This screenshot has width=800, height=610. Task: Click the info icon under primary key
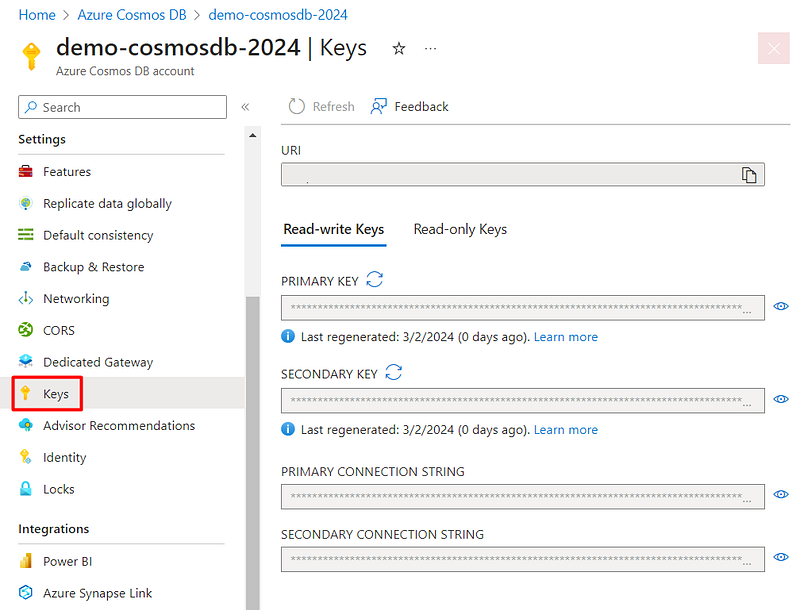click(x=288, y=337)
